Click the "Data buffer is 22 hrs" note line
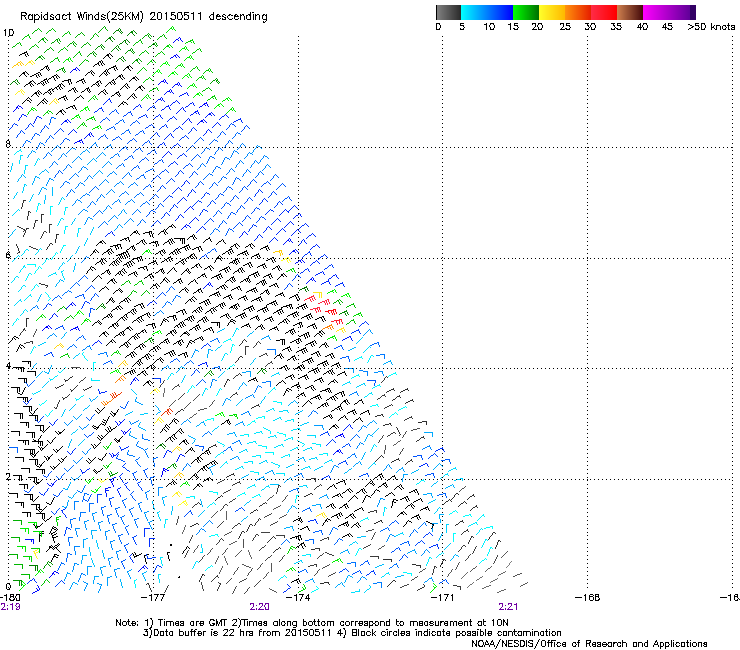The image size is (740, 650). tap(352, 633)
